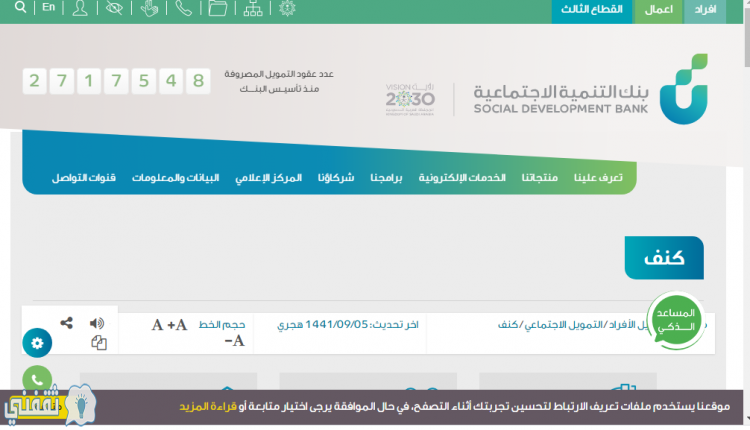Click the Vision 2030 logo
Screen dimensions: 750x430
point(410,99)
